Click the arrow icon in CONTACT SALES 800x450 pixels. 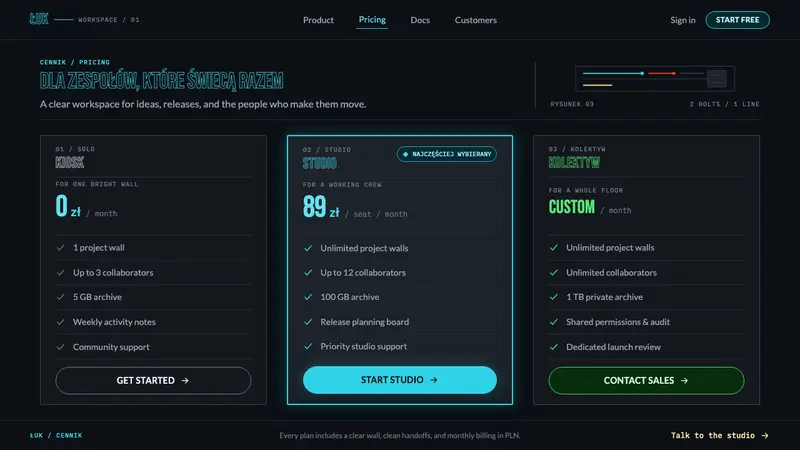pos(684,381)
